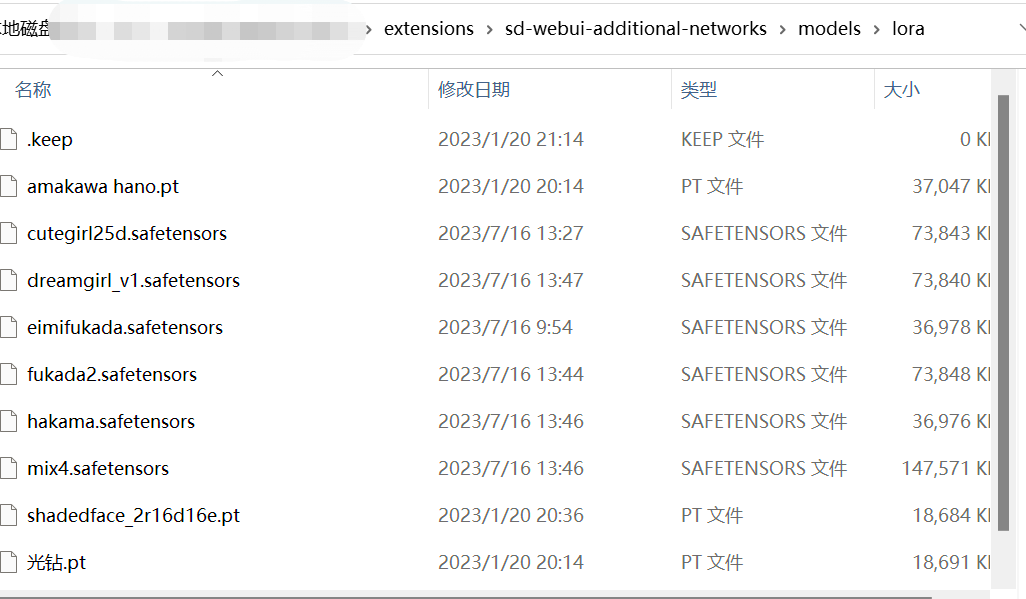Click the shadedface_2r16d16e.pt file icon
The width and height of the screenshot is (1026, 599).
pyautogui.click(x=9, y=515)
